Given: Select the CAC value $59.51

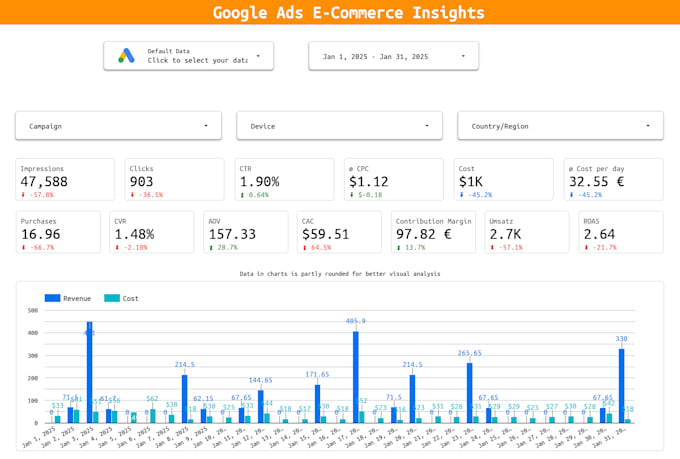Looking at the screenshot, I should [325, 234].
